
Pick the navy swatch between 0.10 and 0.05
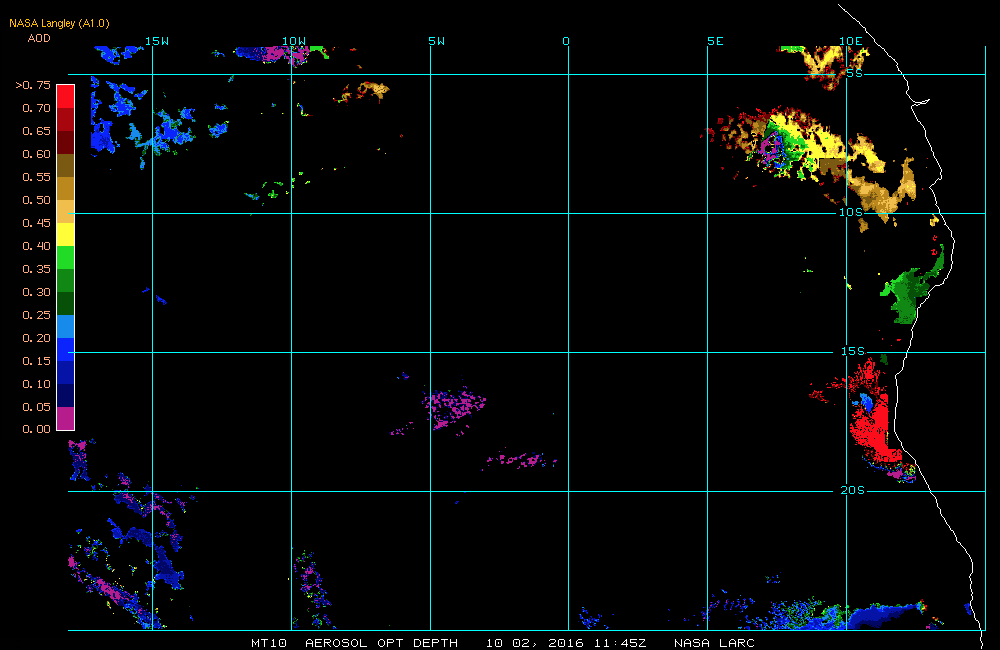coord(66,395)
